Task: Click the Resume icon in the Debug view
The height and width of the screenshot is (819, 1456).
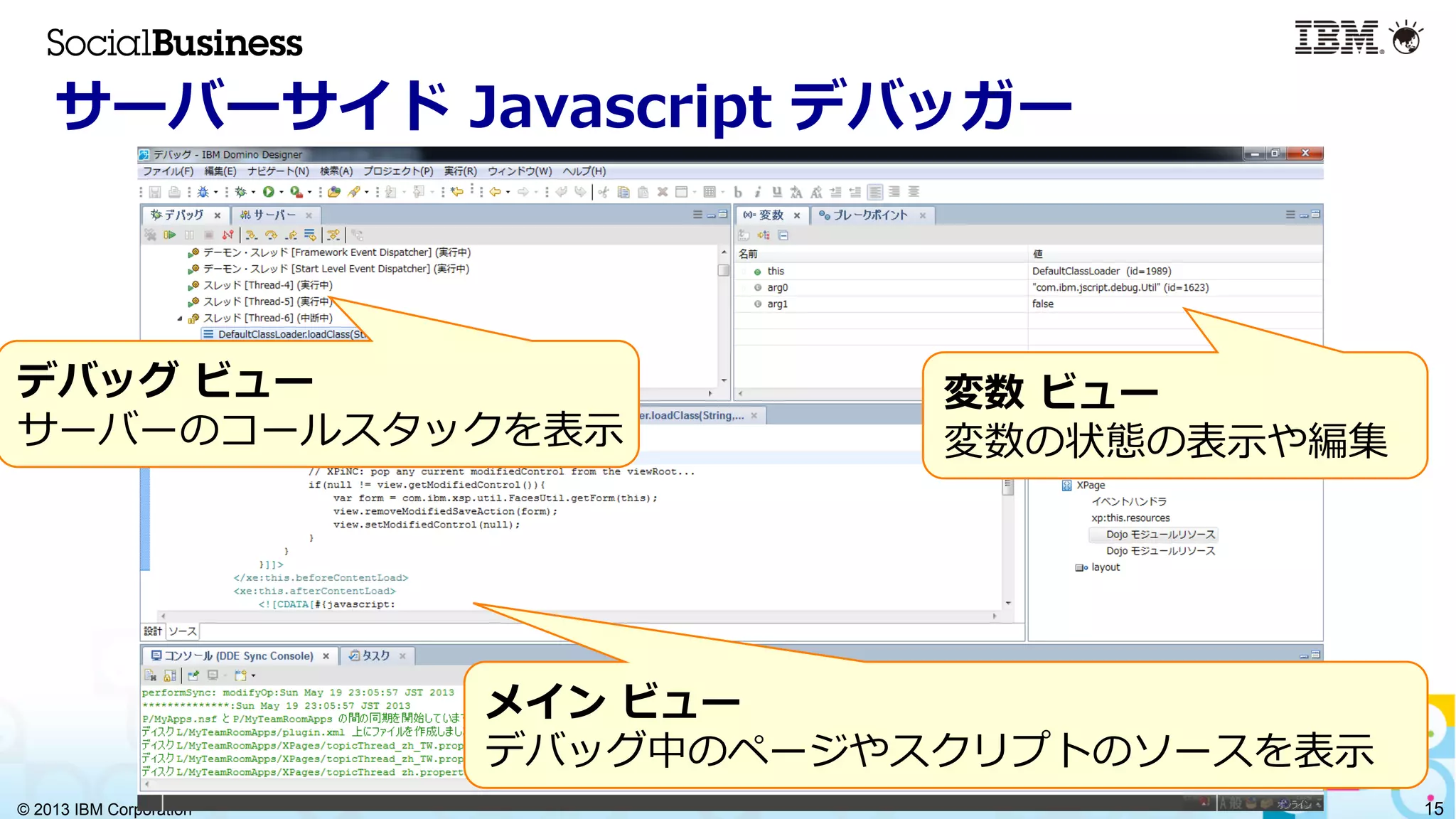Action: tap(169, 235)
